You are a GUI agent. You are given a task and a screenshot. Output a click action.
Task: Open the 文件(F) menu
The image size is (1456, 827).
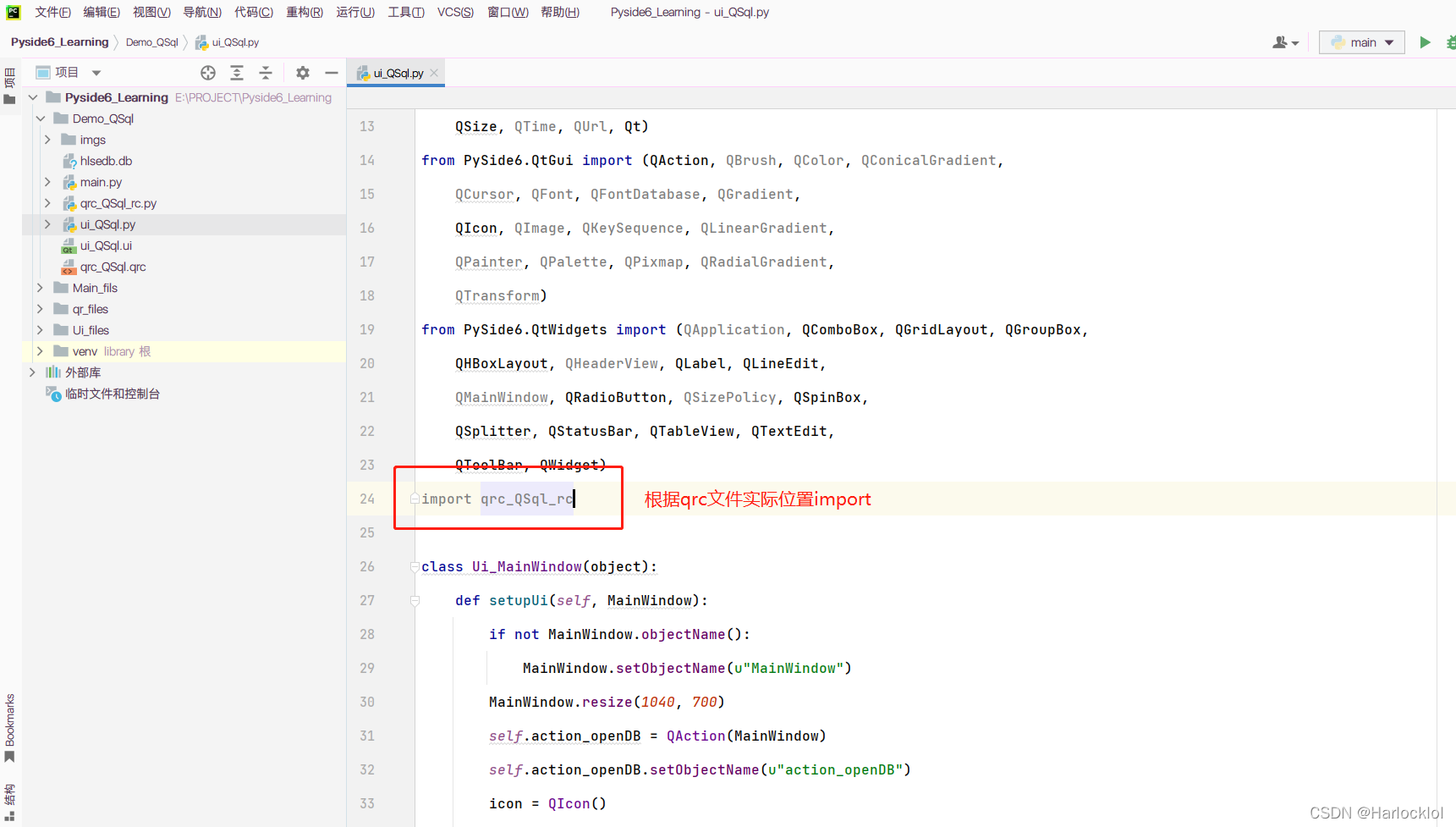52,12
